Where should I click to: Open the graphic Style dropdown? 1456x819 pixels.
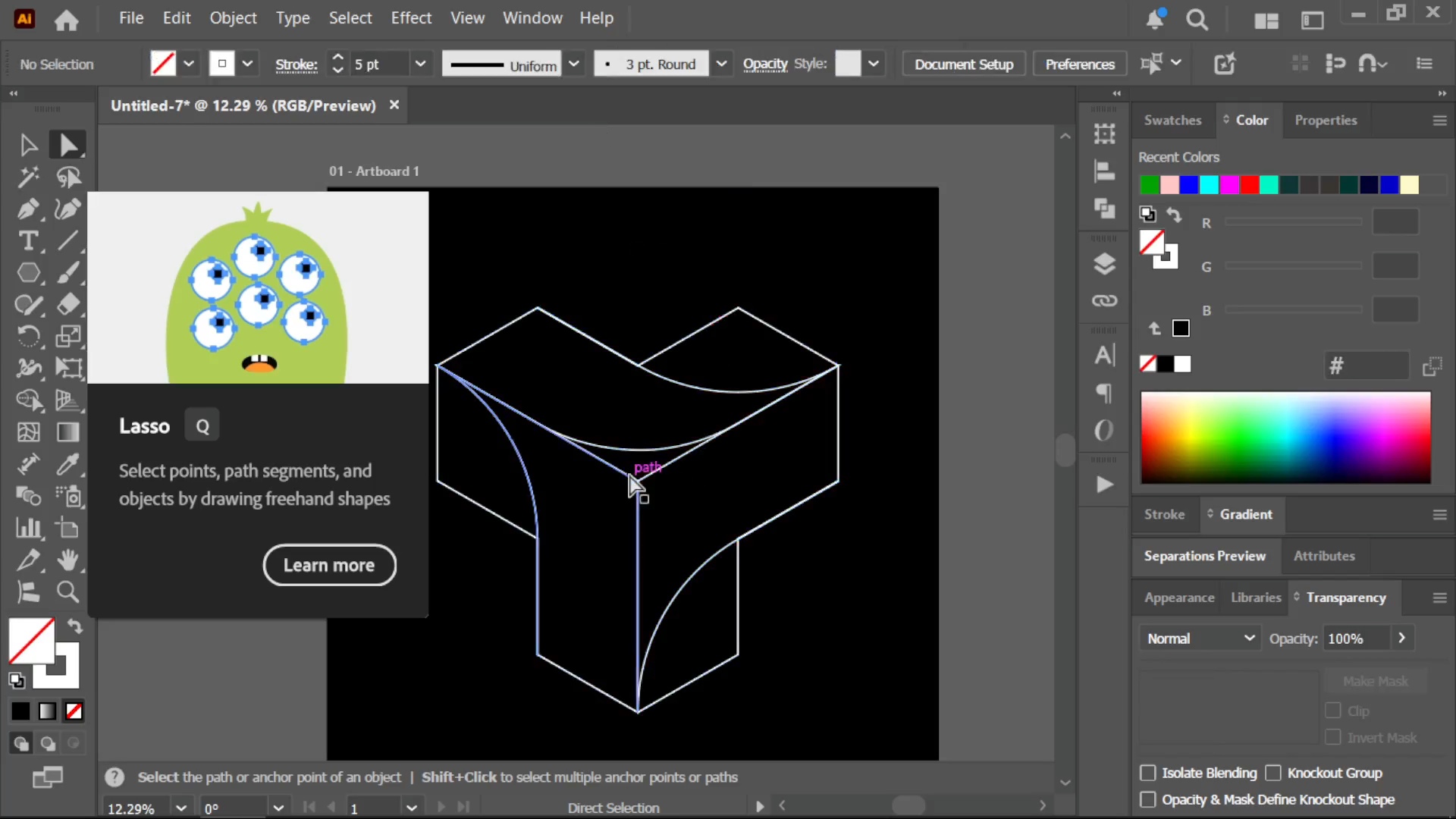(874, 64)
